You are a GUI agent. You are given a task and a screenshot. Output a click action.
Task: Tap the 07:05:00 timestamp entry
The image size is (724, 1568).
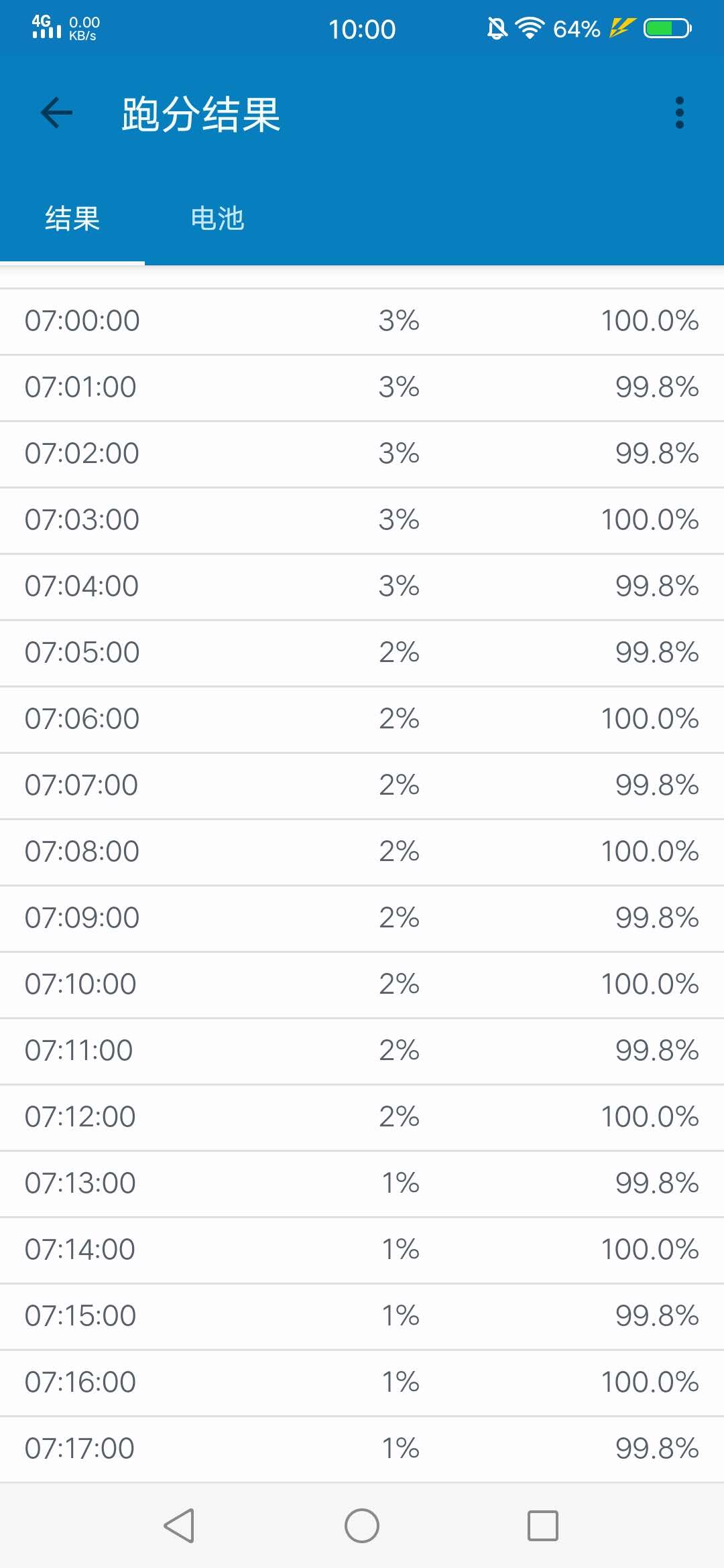click(82, 653)
